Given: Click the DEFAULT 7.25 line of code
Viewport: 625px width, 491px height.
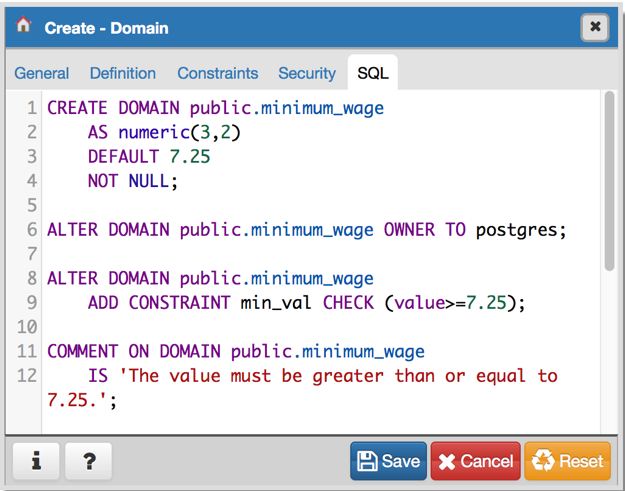Looking at the screenshot, I should pyautogui.click(x=148, y=157).
